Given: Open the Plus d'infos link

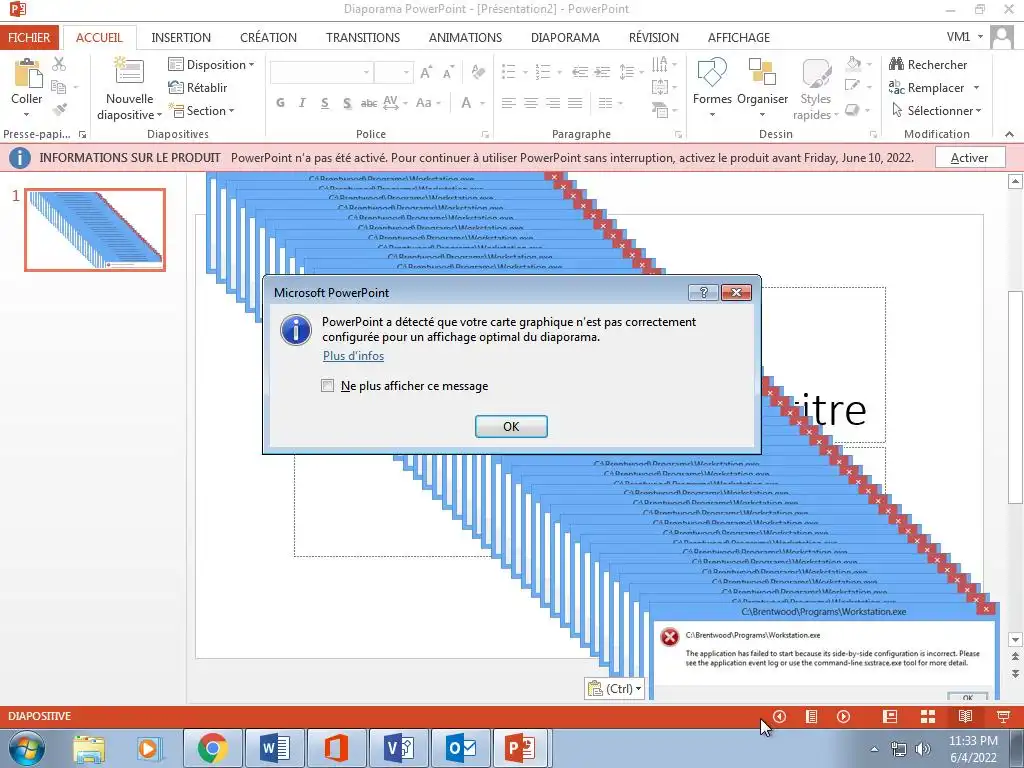Looking at the screenshot, I should point(353,356).
